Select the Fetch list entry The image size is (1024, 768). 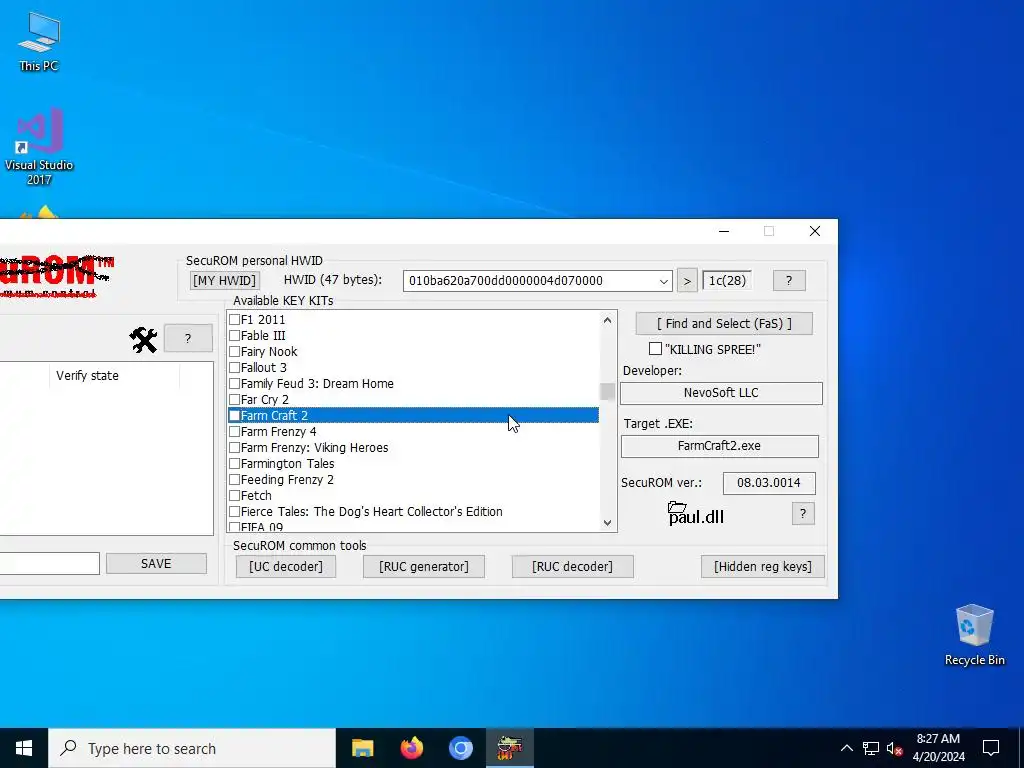click(256, 496)
